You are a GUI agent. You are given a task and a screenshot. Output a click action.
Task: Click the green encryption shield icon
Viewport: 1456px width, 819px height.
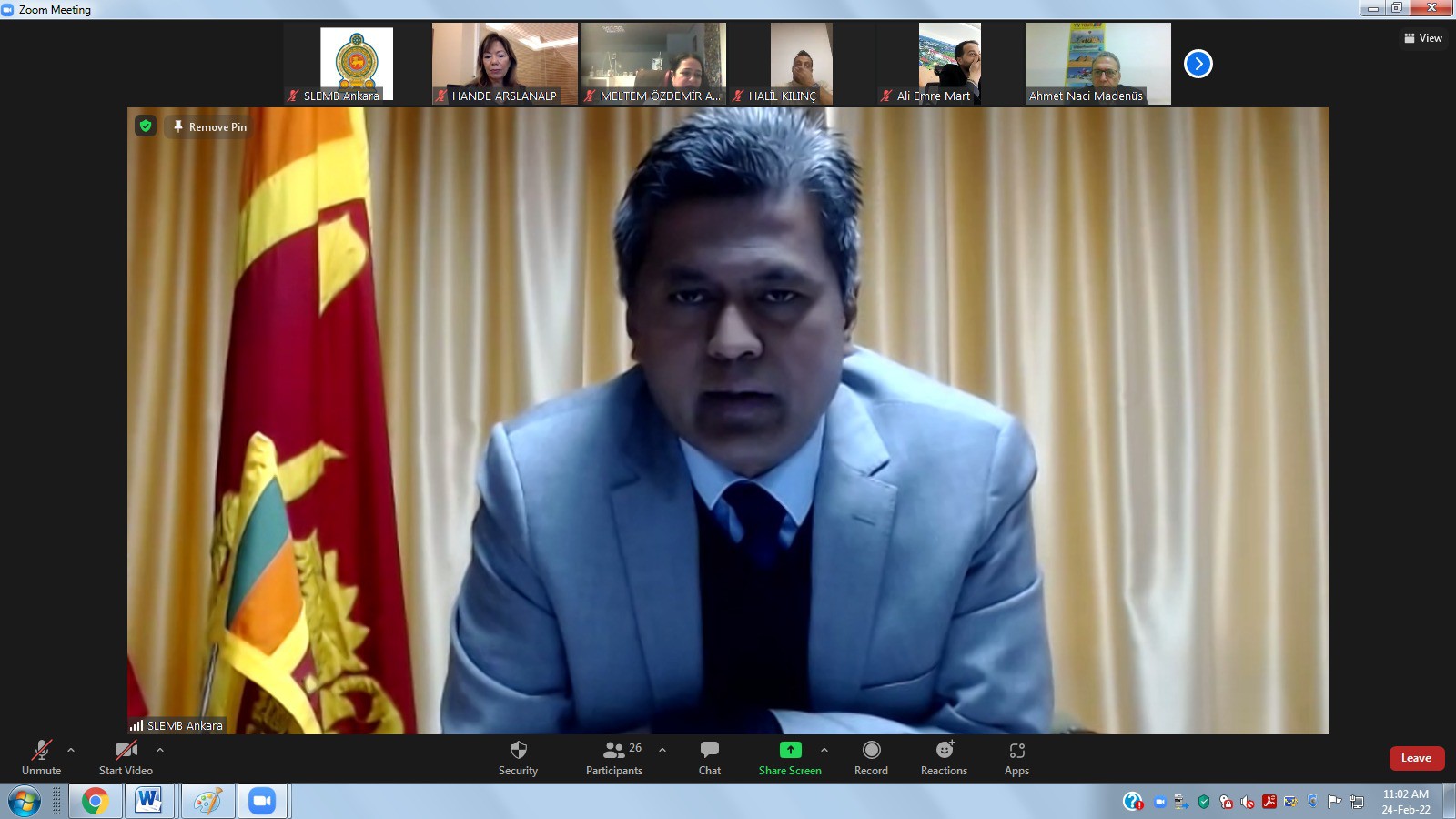point(146,126)
